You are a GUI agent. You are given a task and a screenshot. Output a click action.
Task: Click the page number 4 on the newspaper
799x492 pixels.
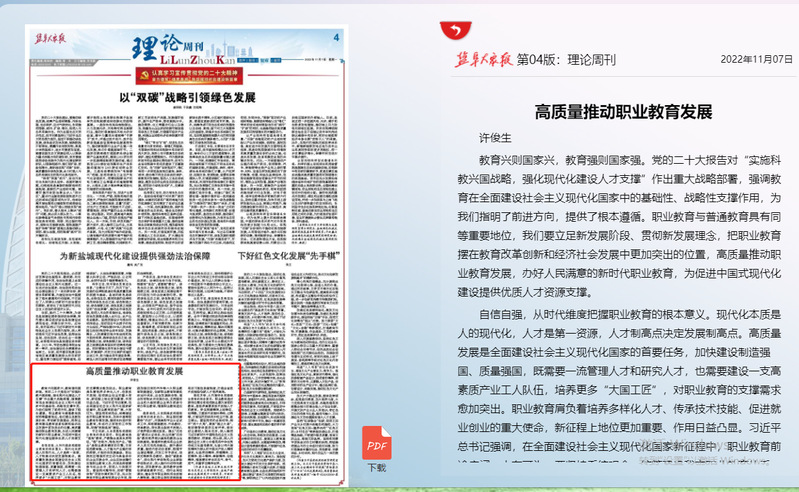click(x=336, y=38)
